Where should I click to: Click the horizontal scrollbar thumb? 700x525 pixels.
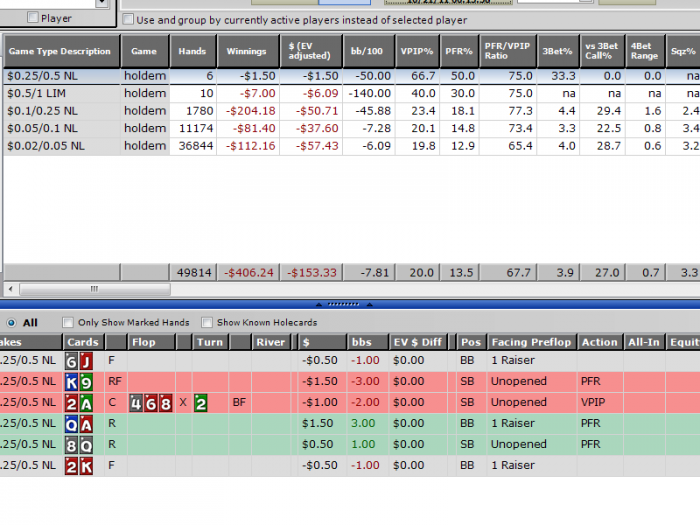pos(94,289)
